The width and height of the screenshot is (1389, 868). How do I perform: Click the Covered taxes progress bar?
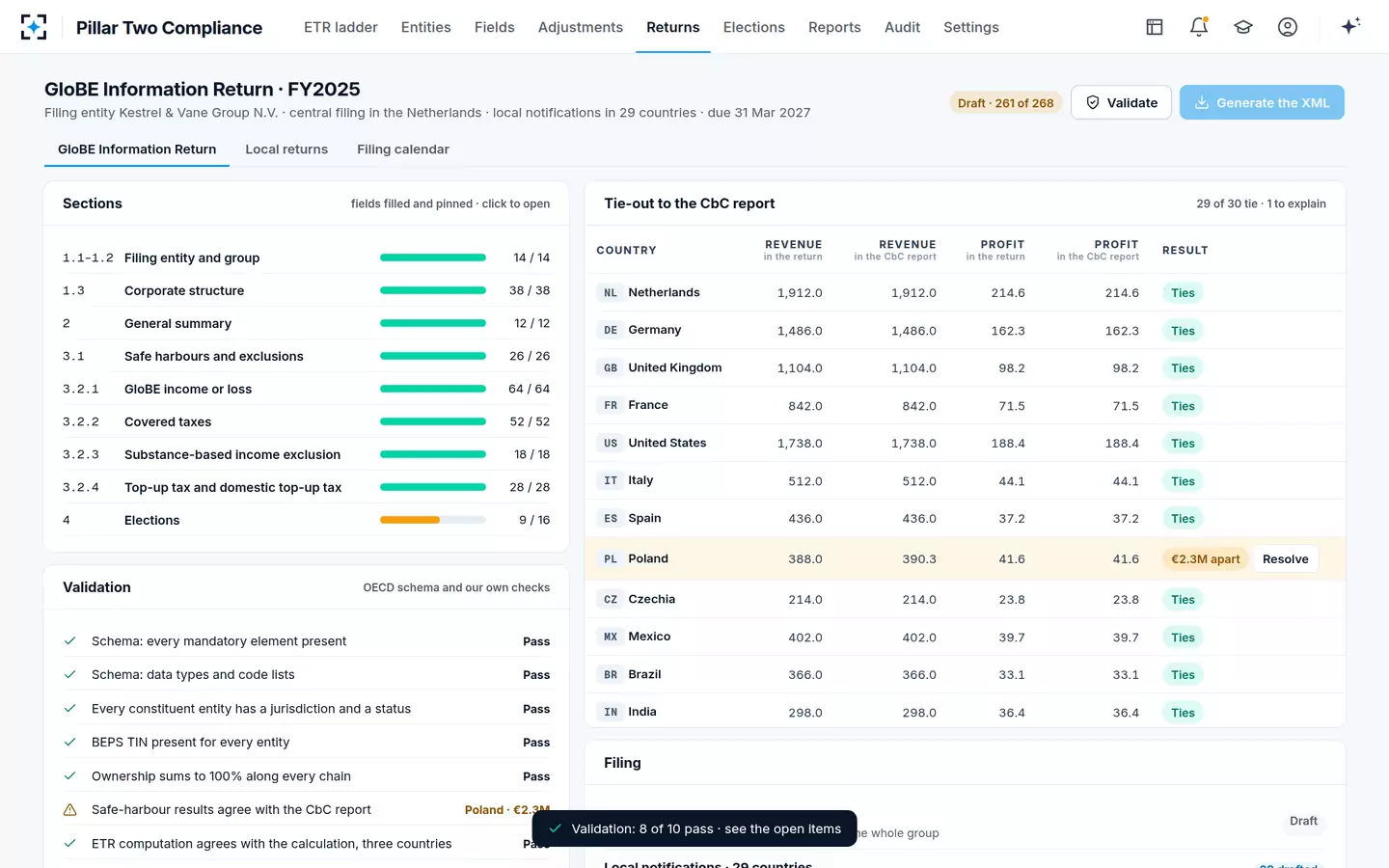[x=433, y=421]
